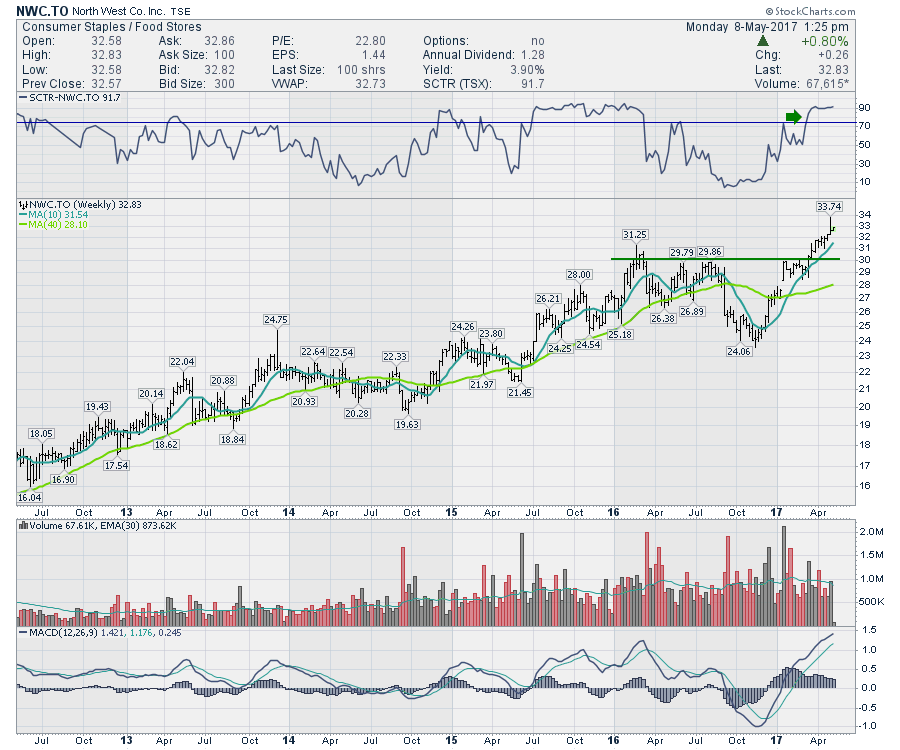
Task: Click the 22.04 high price label
Action: pyautogui.click(x=182, y=362)
